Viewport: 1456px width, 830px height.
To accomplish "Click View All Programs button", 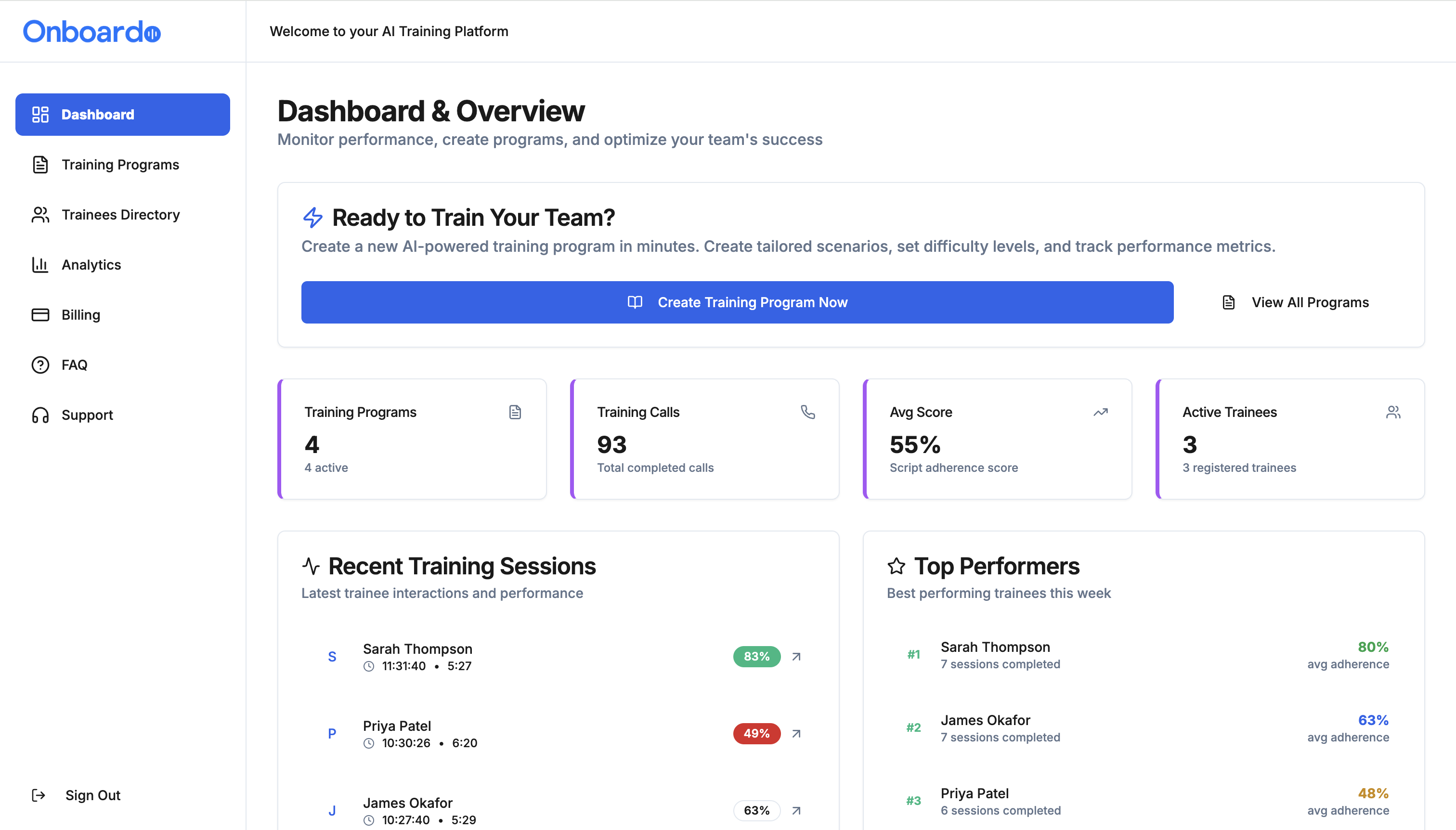I will (1295, 302).
